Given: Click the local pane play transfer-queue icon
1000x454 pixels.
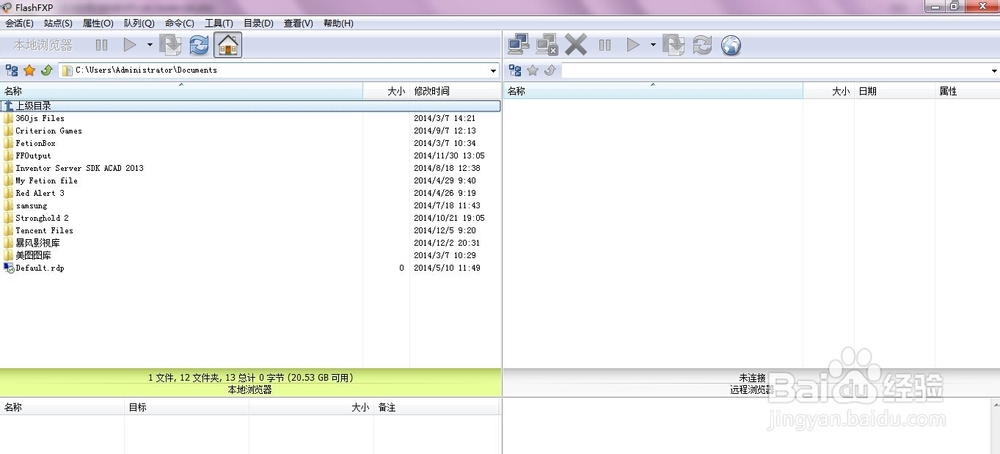Looking at the screenshot, I should coord(130,45).
